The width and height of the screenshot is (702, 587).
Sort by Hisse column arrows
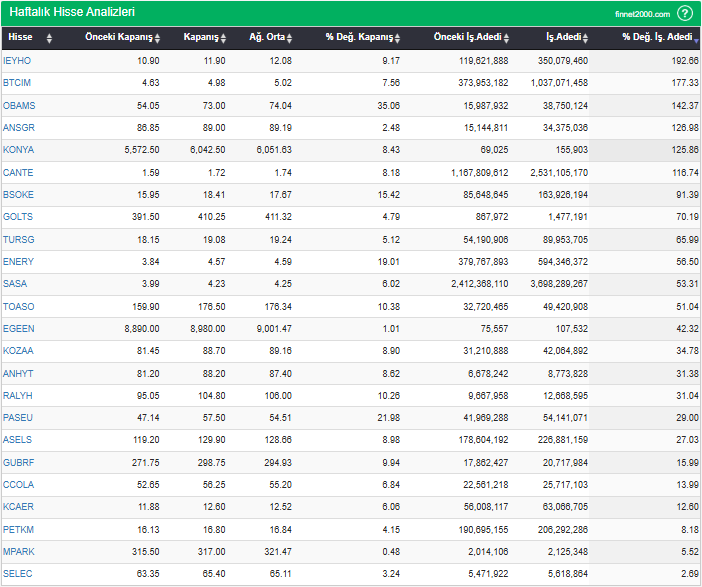[x=49, y=39]
